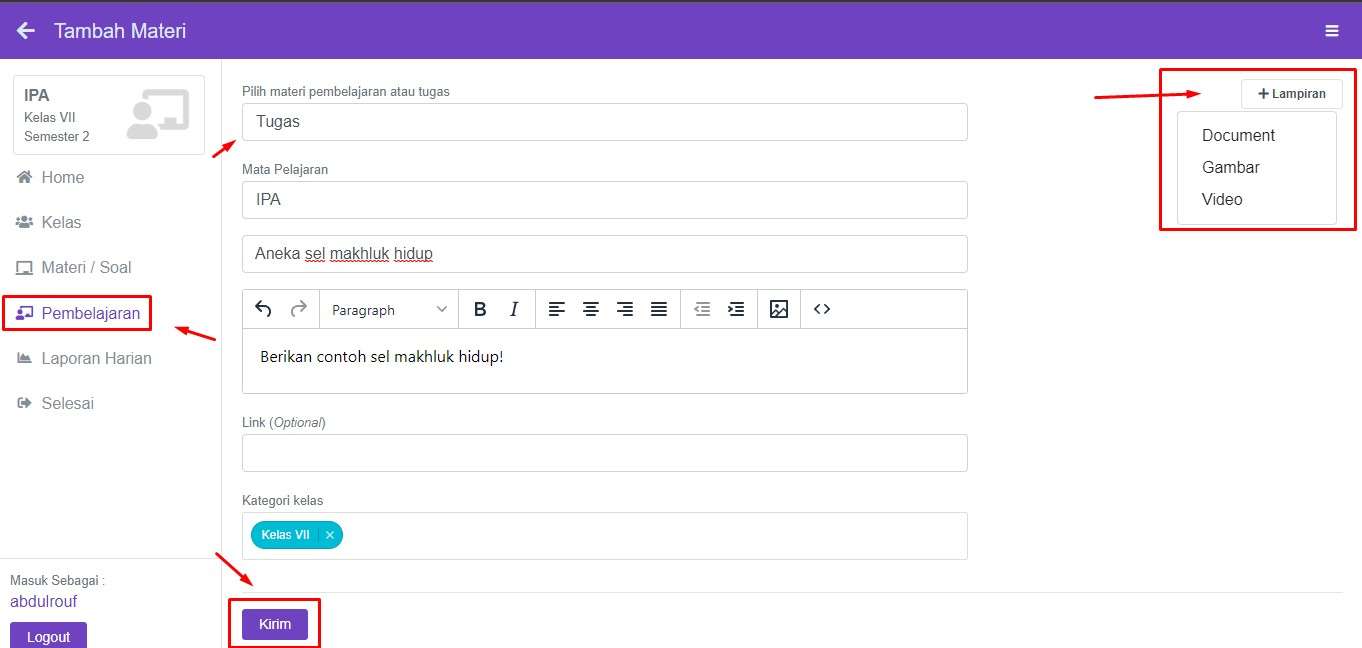This screenshot has height=648, width=1362.
Task: Center align text in editor
Action: (591, 309)
